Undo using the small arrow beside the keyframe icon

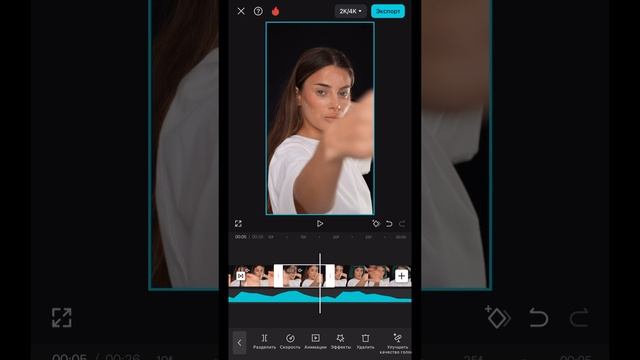(389, 224)
